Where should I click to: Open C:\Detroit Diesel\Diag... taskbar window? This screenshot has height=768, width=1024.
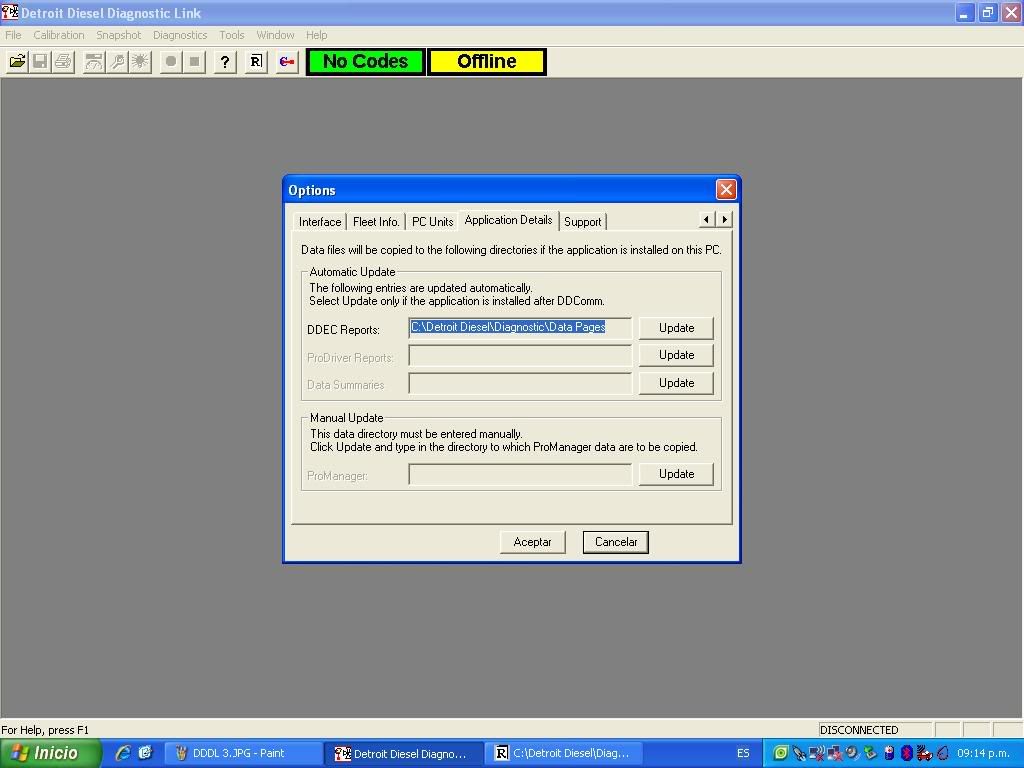point(564,754)
